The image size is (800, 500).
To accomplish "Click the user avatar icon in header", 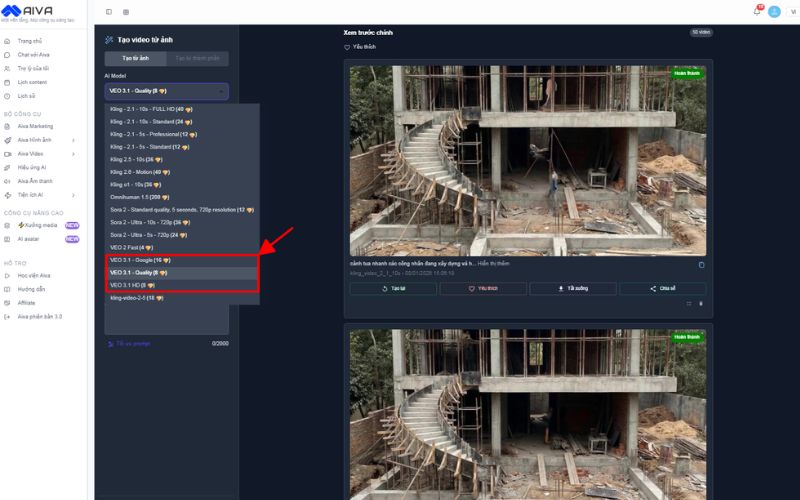I will [x=774, y=11].
